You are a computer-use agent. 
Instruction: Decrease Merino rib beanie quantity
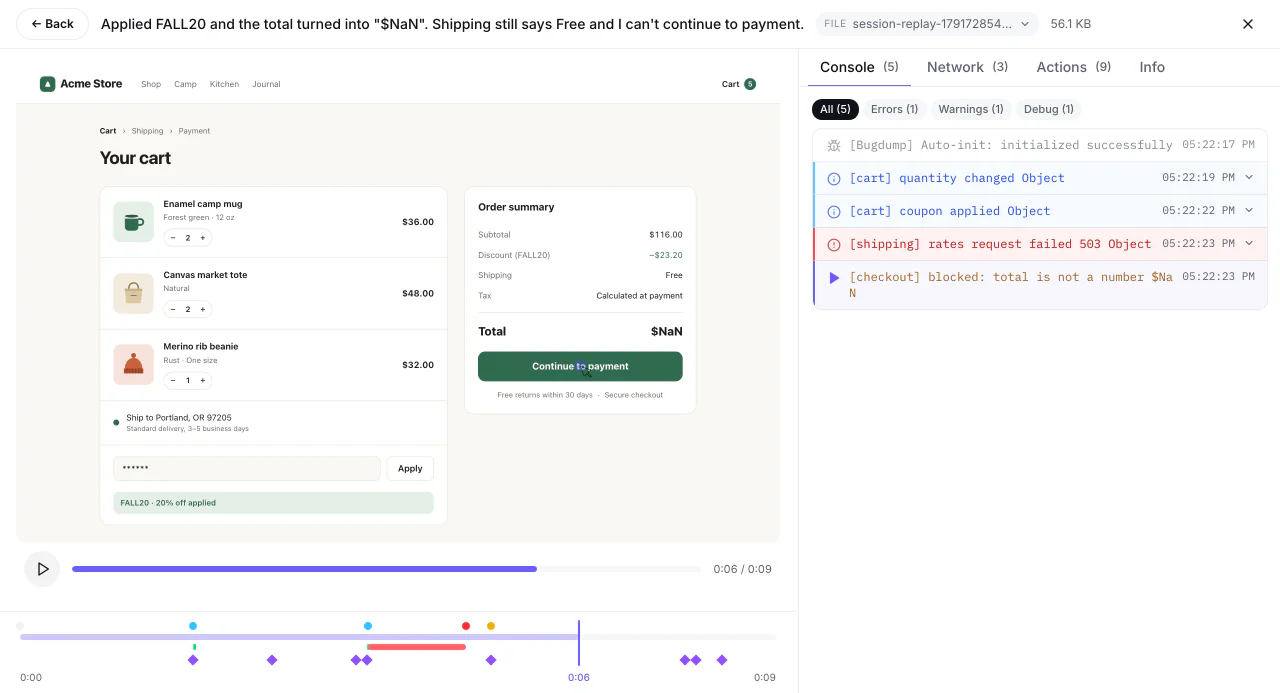[x=173, y=380]
